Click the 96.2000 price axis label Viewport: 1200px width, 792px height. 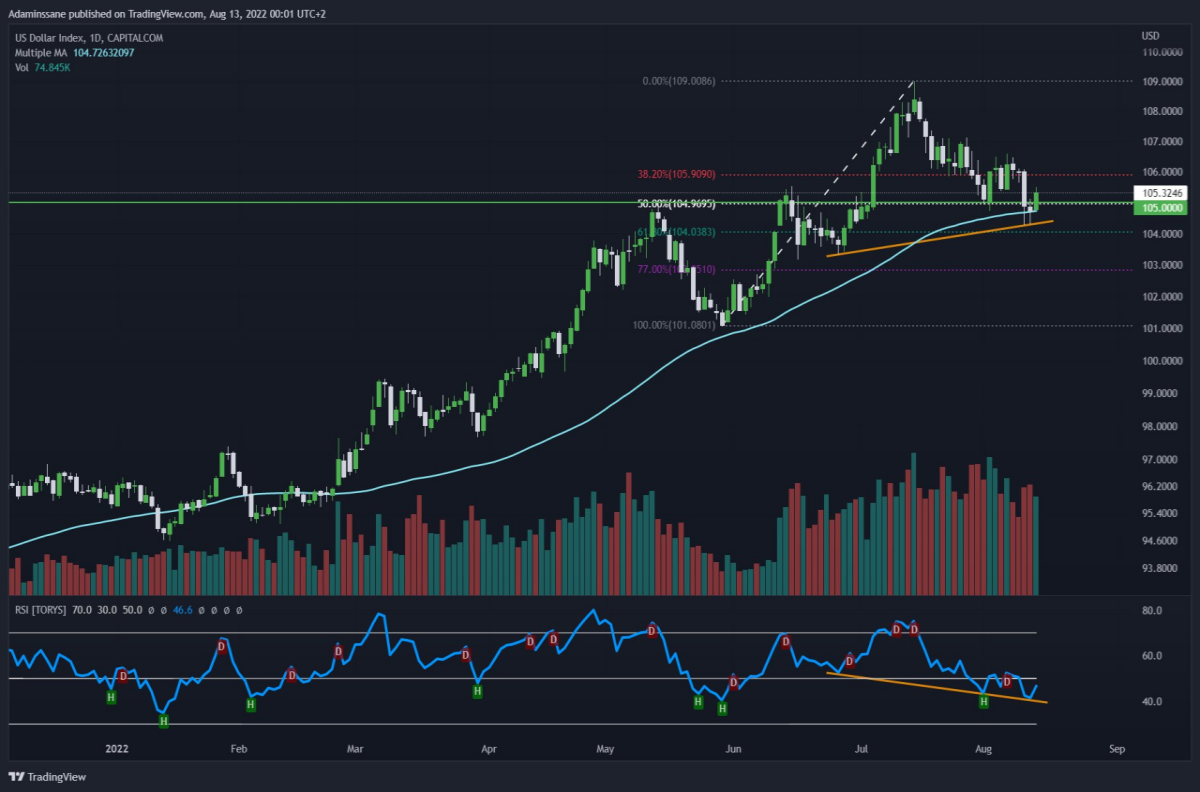coord(1160,487)
